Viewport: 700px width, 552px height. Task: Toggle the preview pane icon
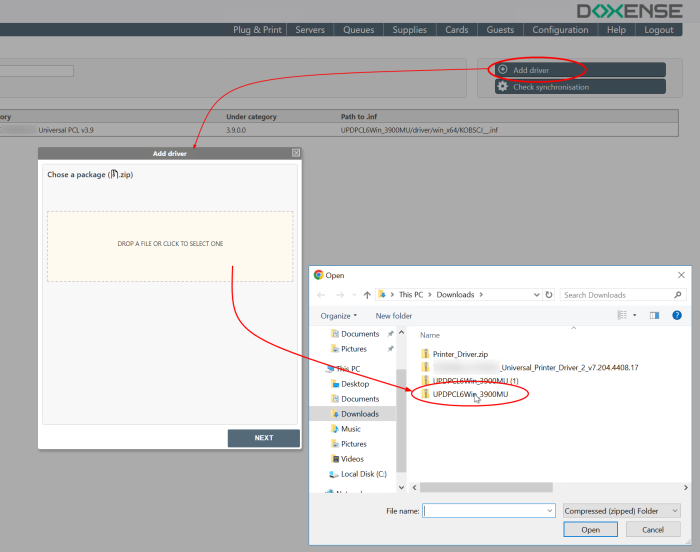click(655, 315)
